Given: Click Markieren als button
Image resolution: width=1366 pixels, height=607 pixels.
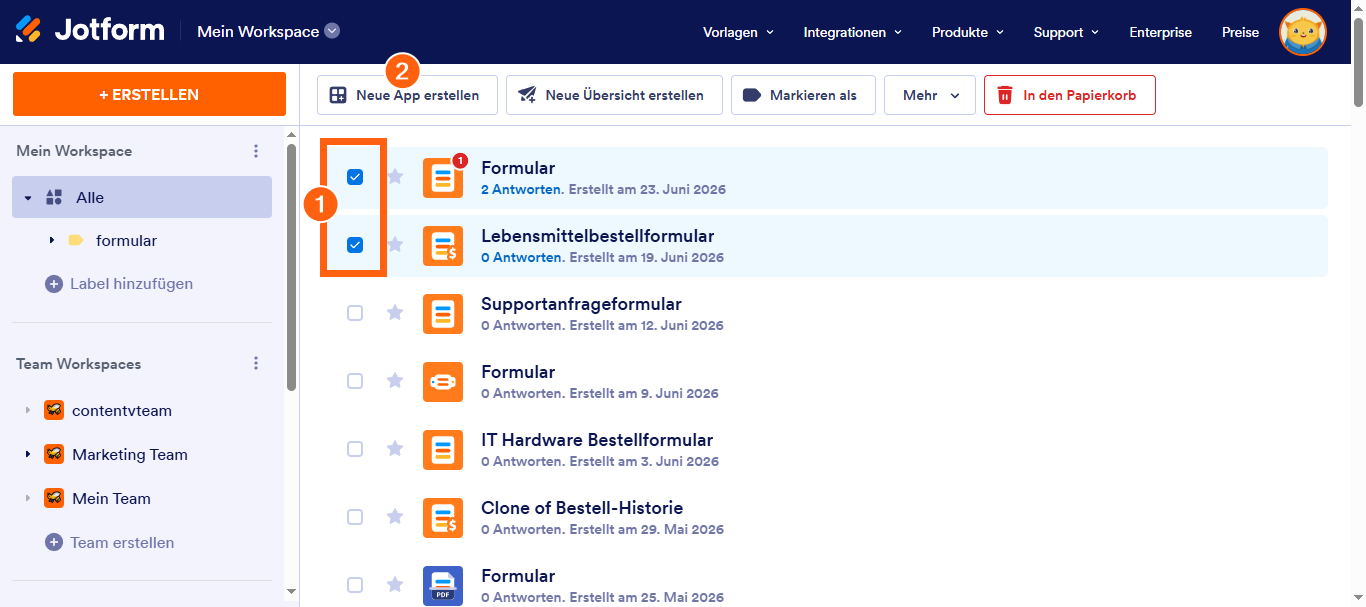Looking at the screenshot, I should 803,95.
